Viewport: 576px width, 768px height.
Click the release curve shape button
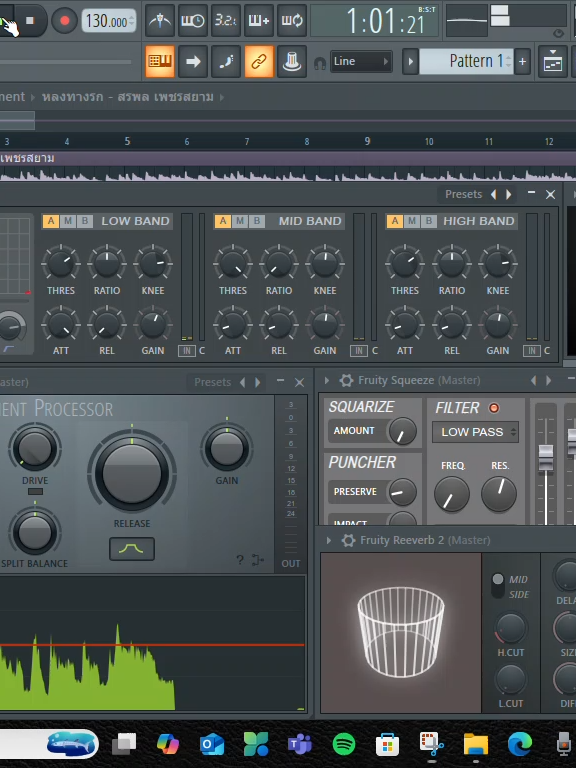[x=132, y=549]
